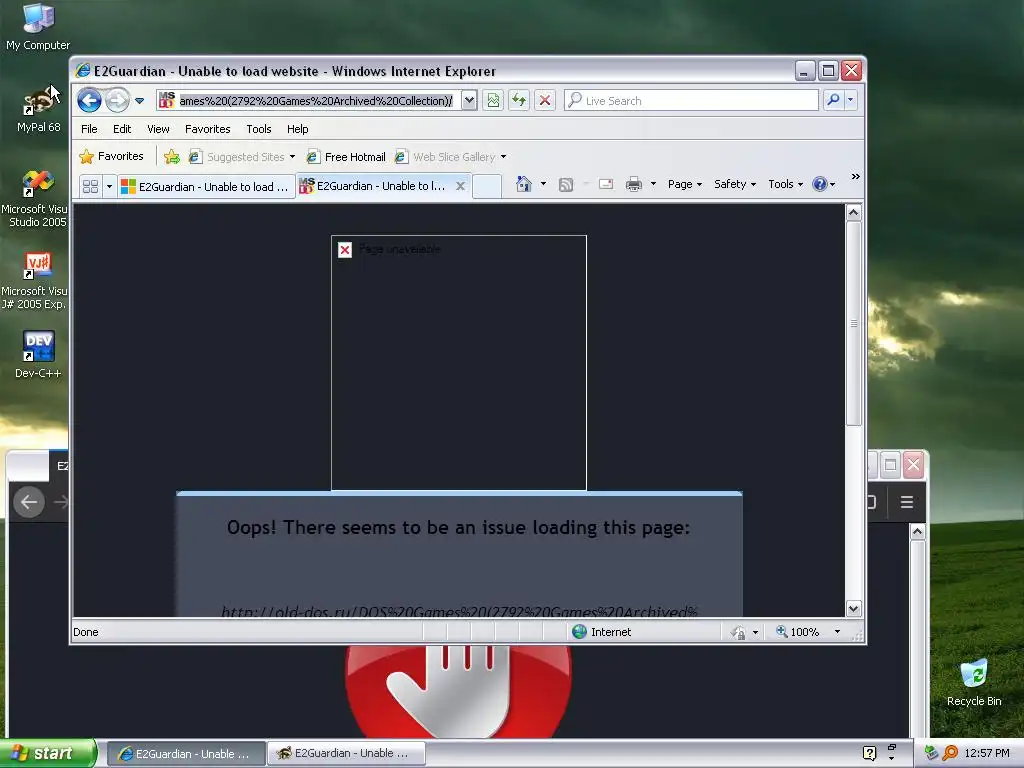Click the search magnifier button

833,100
